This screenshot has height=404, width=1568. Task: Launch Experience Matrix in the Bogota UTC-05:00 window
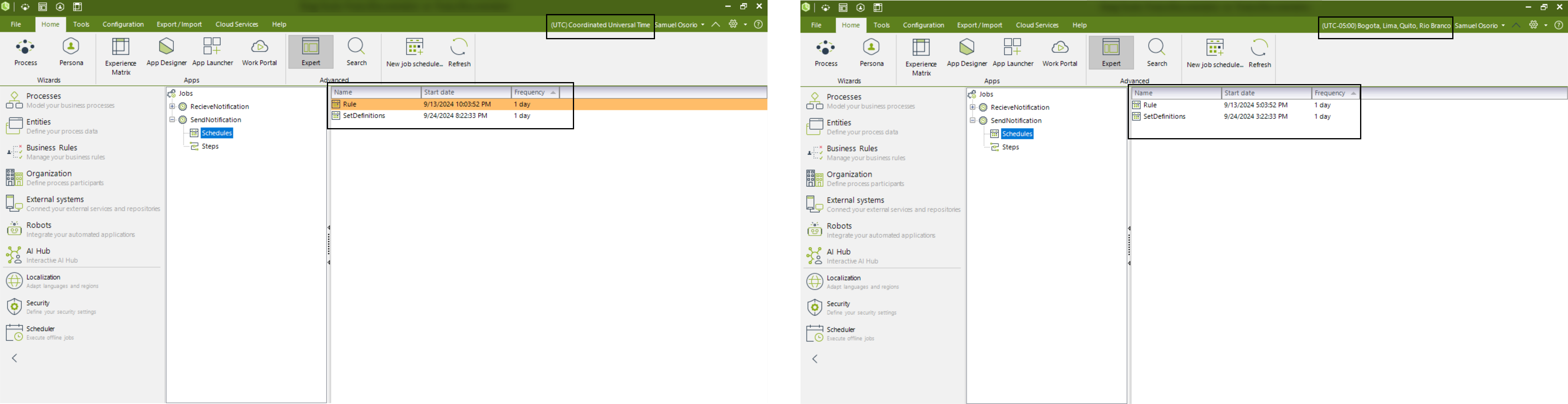point(921,56)
